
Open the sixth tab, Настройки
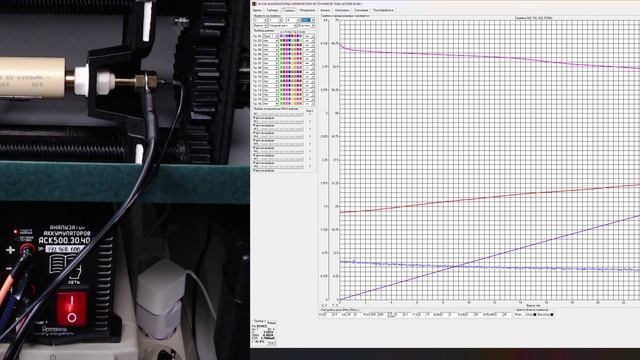(x=342, y=10)
